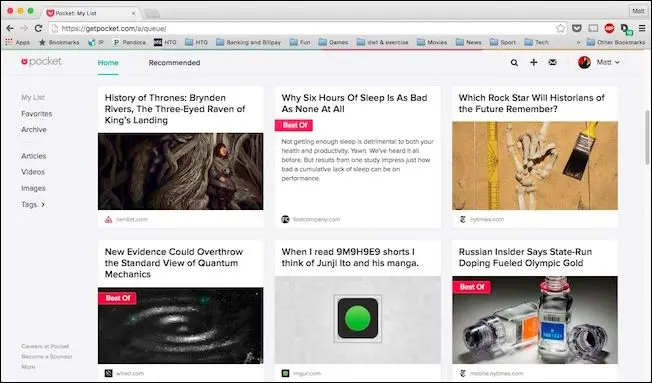Open the HTG bookmarks folder

click(197, 42)
